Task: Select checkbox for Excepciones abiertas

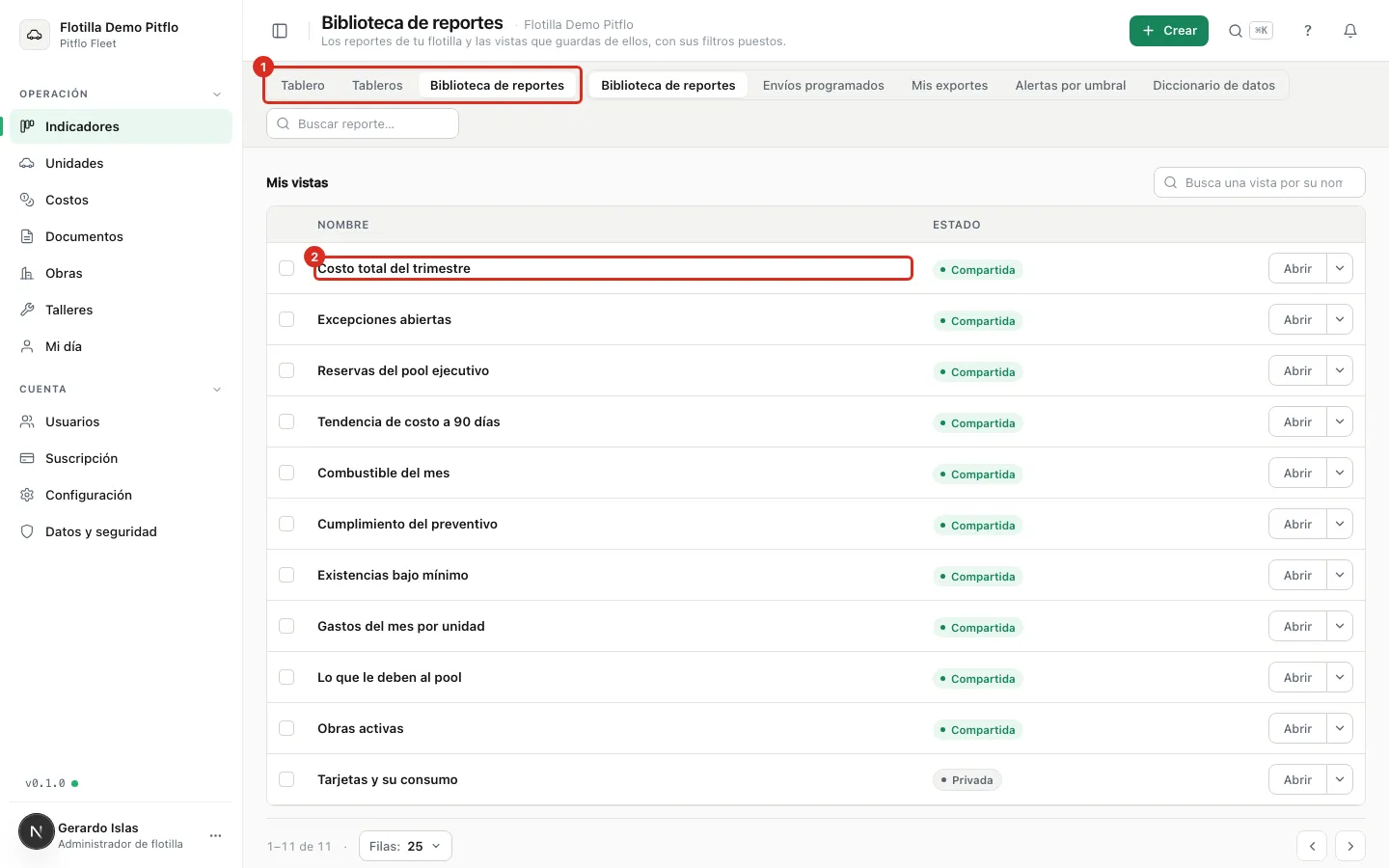Action: [x=286, y=319]
